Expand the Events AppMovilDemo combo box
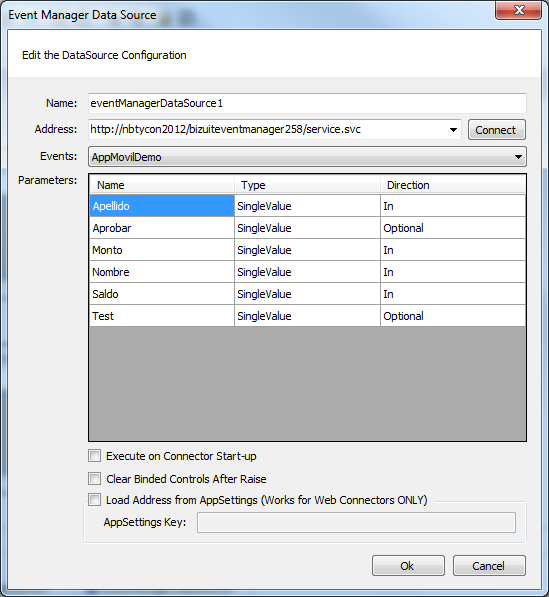The height and width of the screenshot is (597, 549). [x=307, y=157]
